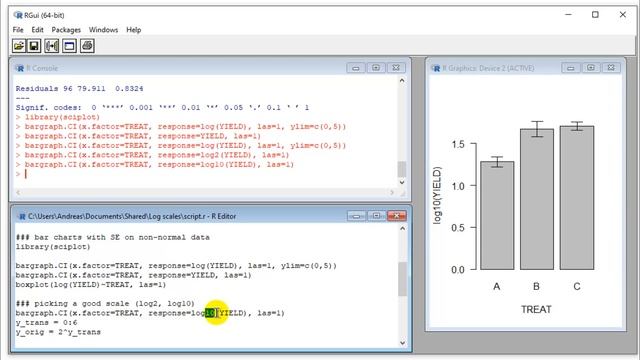Click R Editor scrollbar up arrow
The height and width of the screenshot is (360, 640).
[402, 229]
